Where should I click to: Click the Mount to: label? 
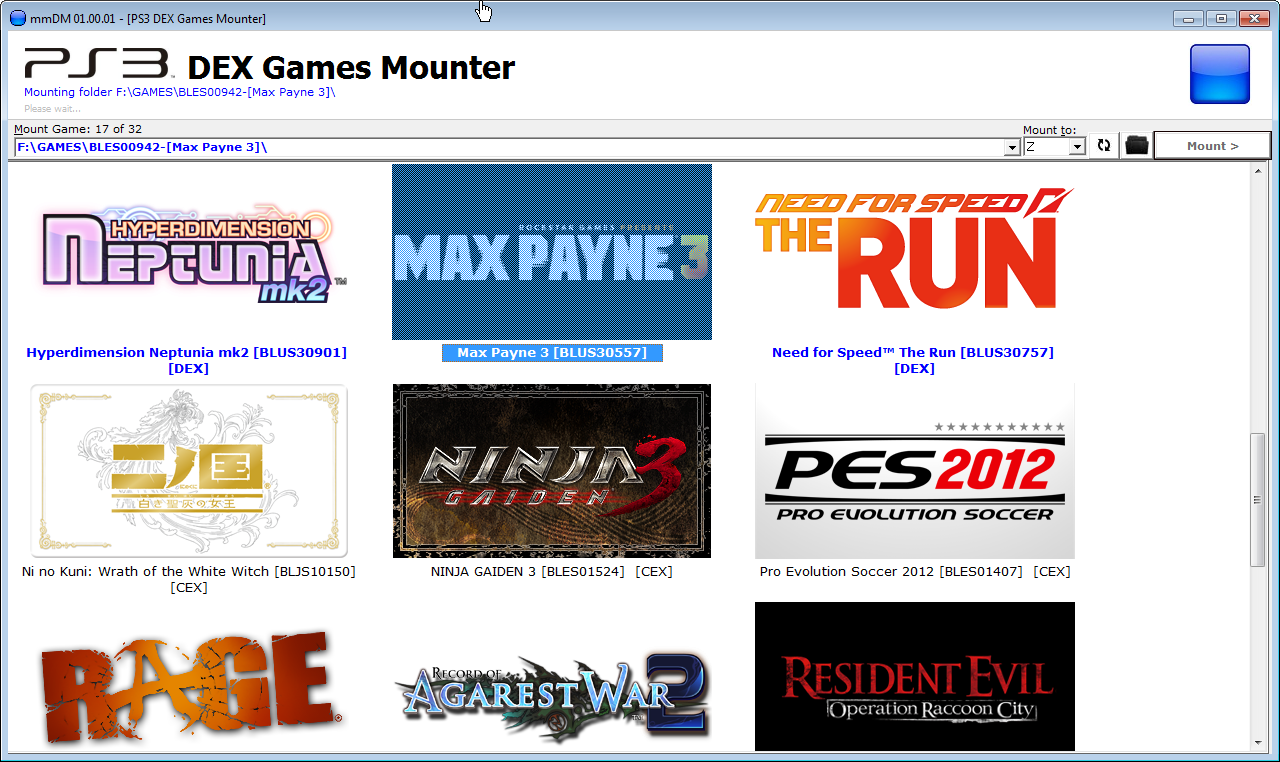coord(1050,130)
